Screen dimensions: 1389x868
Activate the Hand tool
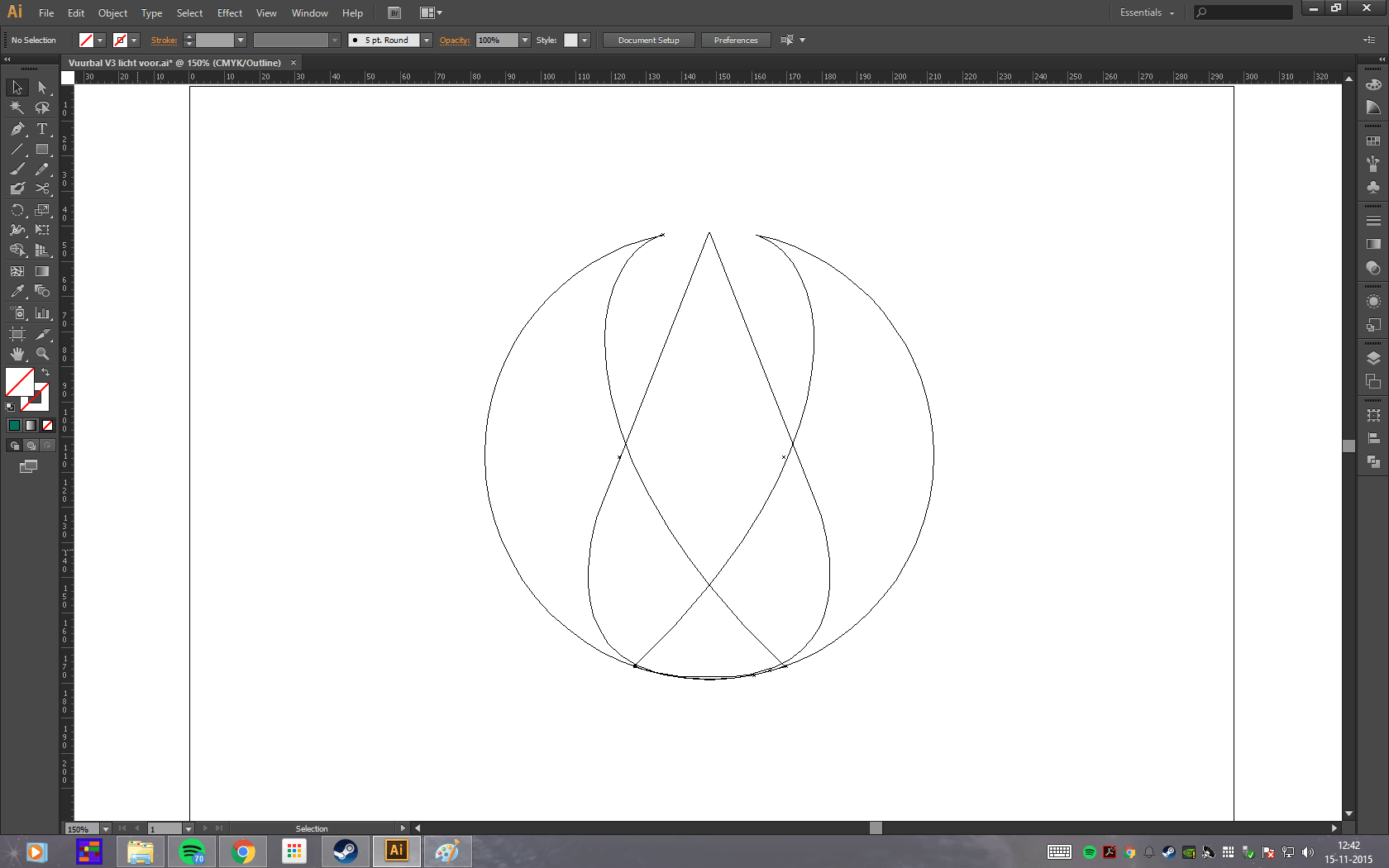coord(17,354)
